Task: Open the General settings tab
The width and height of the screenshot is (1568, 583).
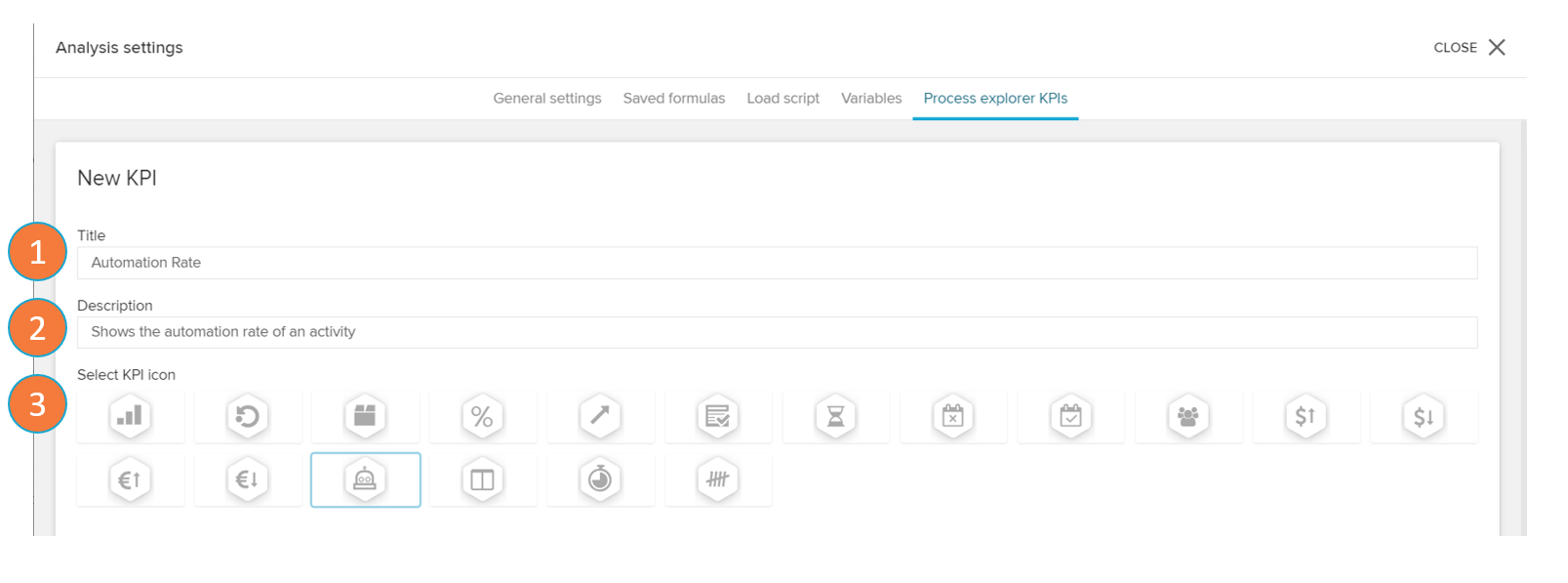Action: (547, 99)
